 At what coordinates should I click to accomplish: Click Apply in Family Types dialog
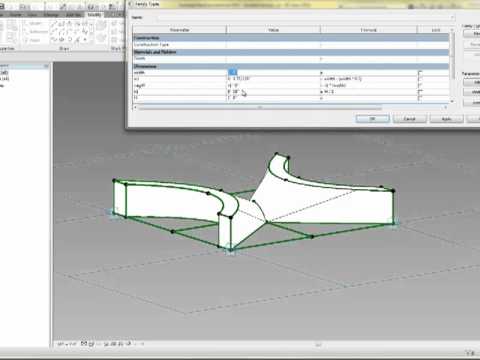447,119
